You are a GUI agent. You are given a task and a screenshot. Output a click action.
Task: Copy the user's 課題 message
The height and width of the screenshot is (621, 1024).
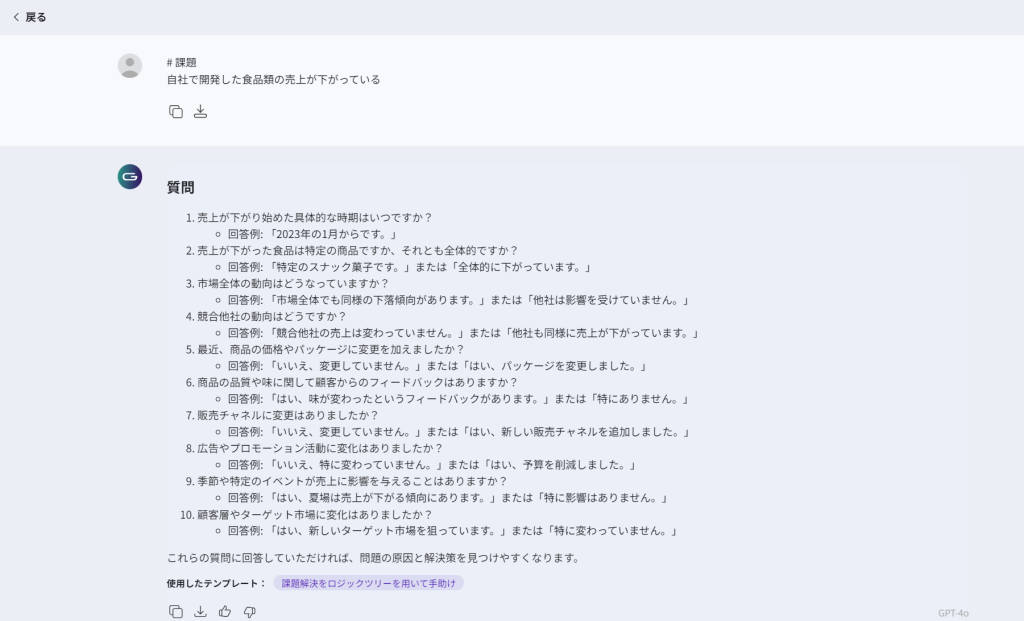(176, 112)
